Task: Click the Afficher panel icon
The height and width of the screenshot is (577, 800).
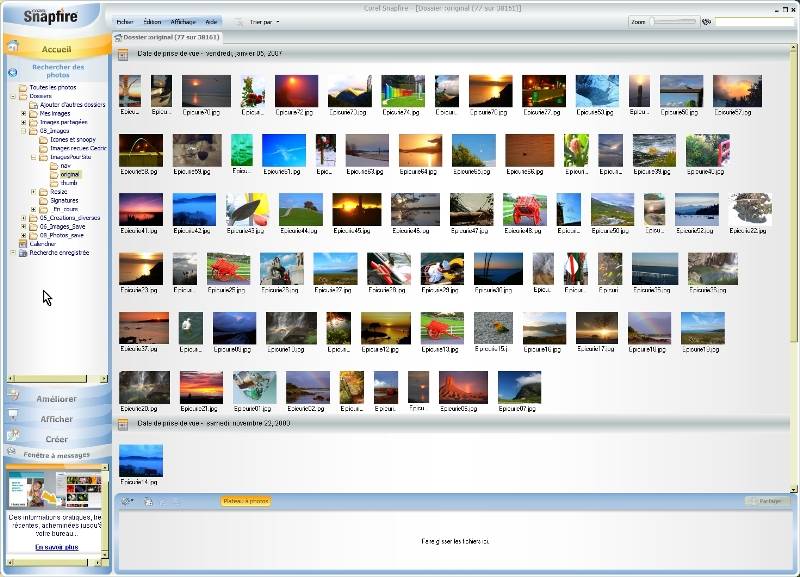Action: pyautogui.click(x=13, y=415)
